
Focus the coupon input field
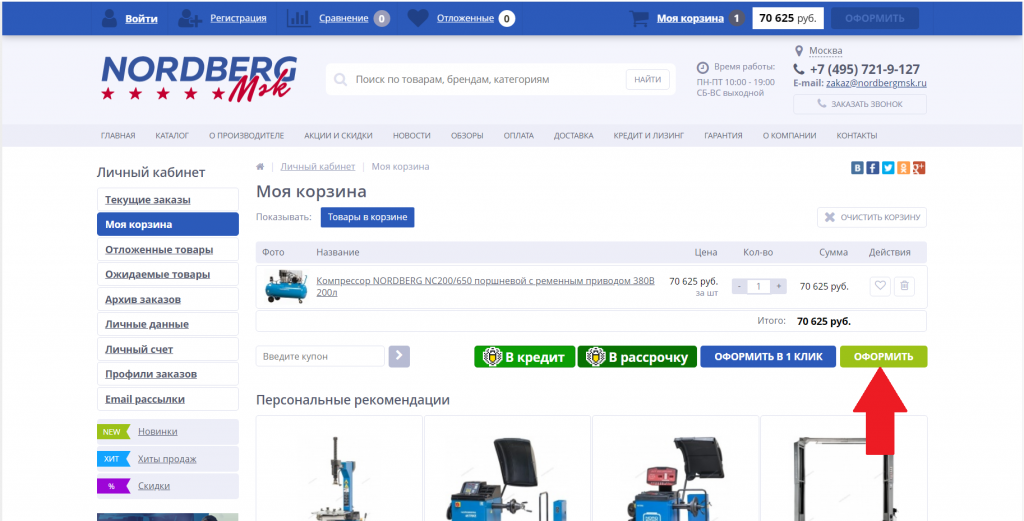click(x=320, y=356)
